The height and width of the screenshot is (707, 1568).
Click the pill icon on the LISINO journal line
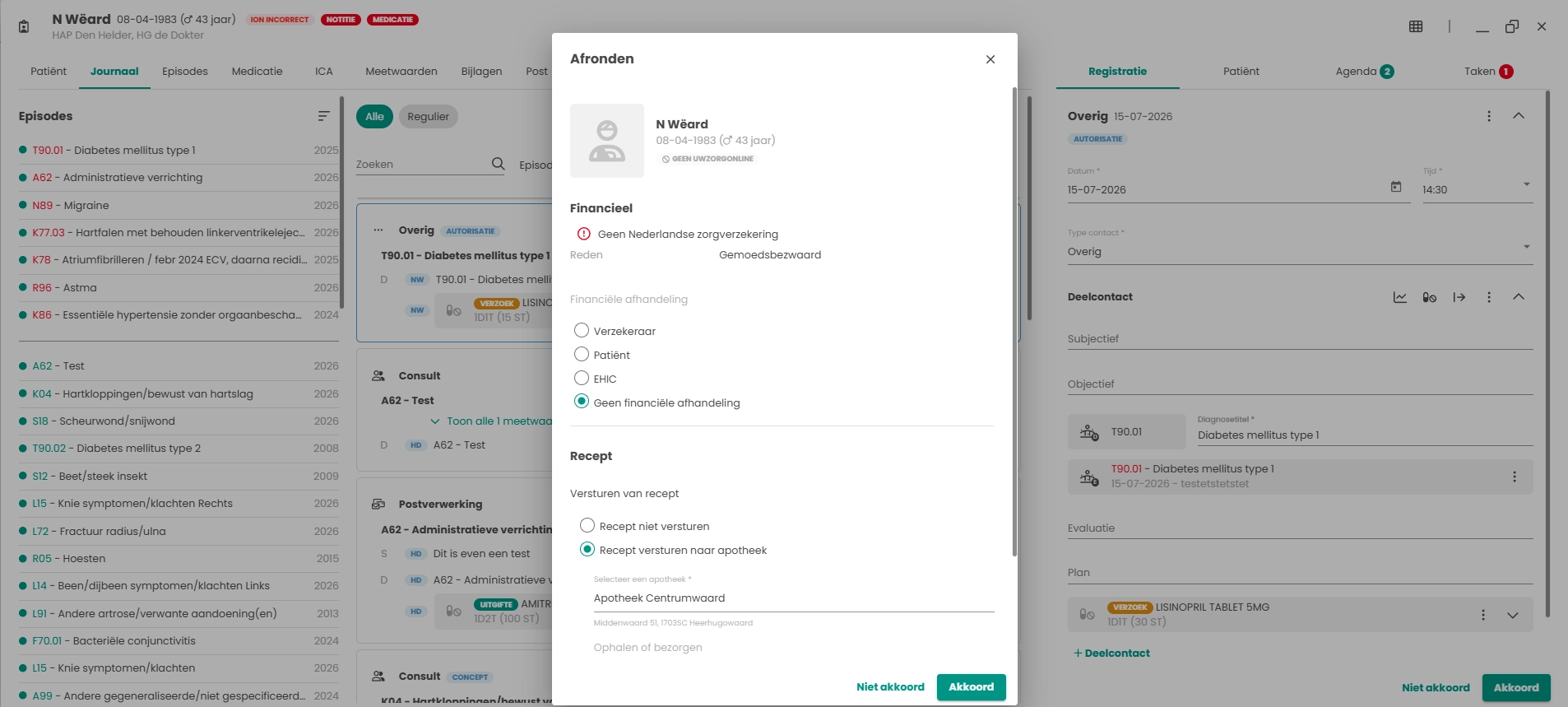tap(453, 310)
